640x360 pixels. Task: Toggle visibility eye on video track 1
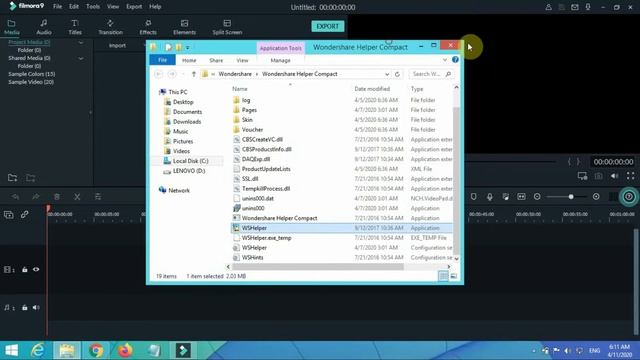tap(36, 269)
